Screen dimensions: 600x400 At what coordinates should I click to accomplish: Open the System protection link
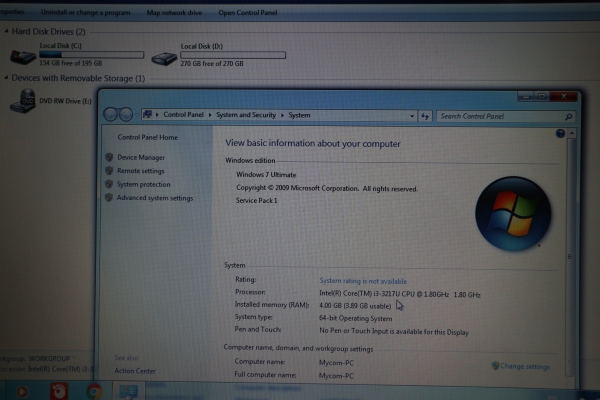[143, 184]
